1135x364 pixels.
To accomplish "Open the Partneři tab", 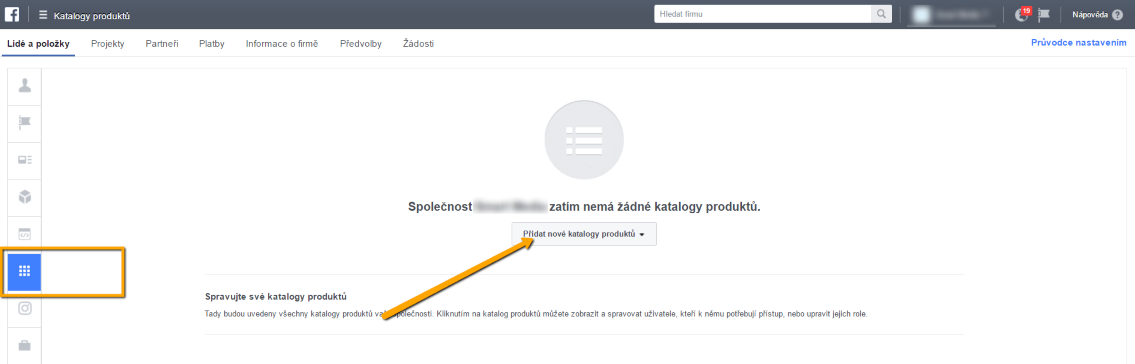I will (x=162, y=43).
